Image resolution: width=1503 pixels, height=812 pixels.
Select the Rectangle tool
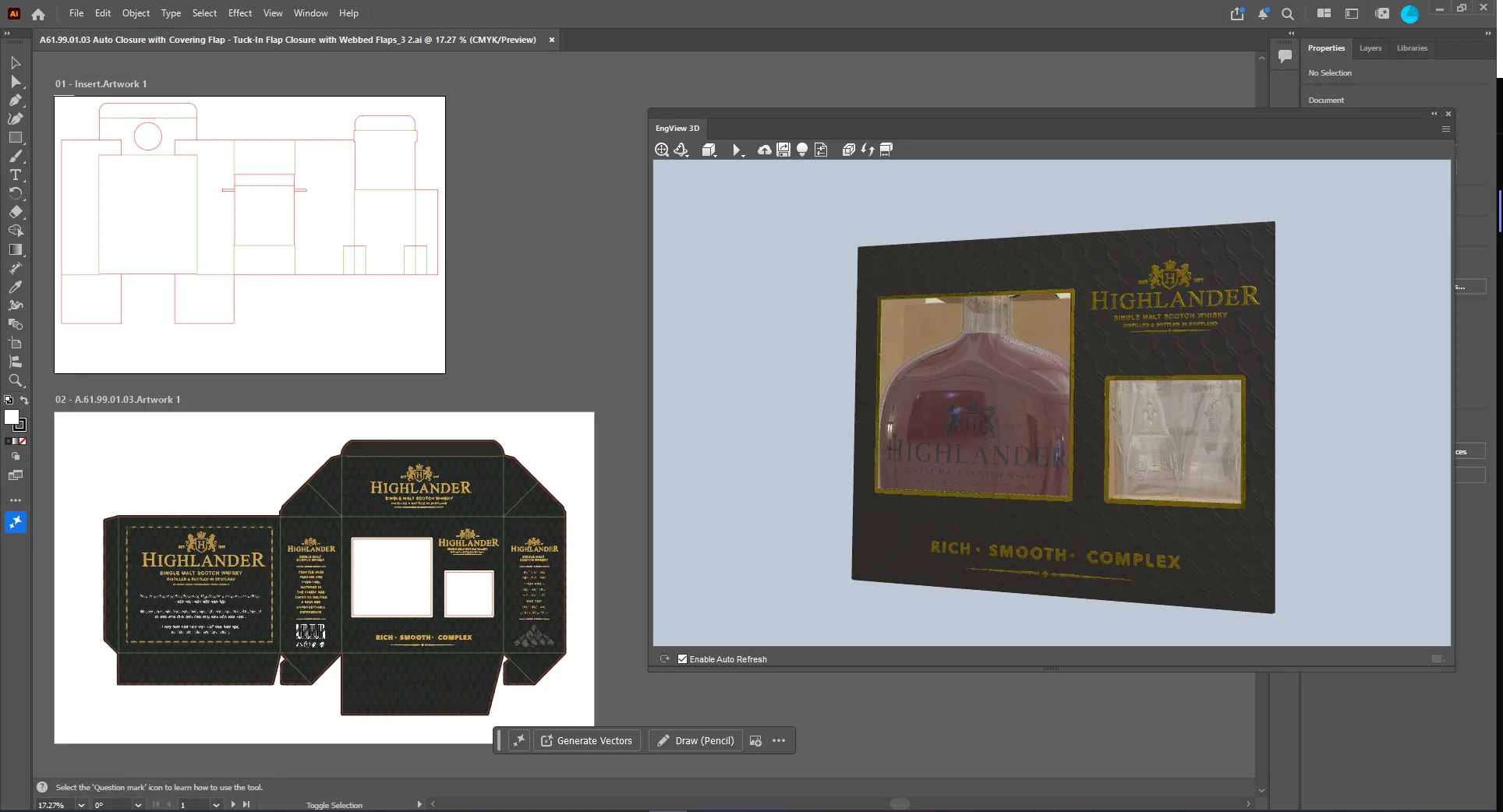[x=16, y=138]
